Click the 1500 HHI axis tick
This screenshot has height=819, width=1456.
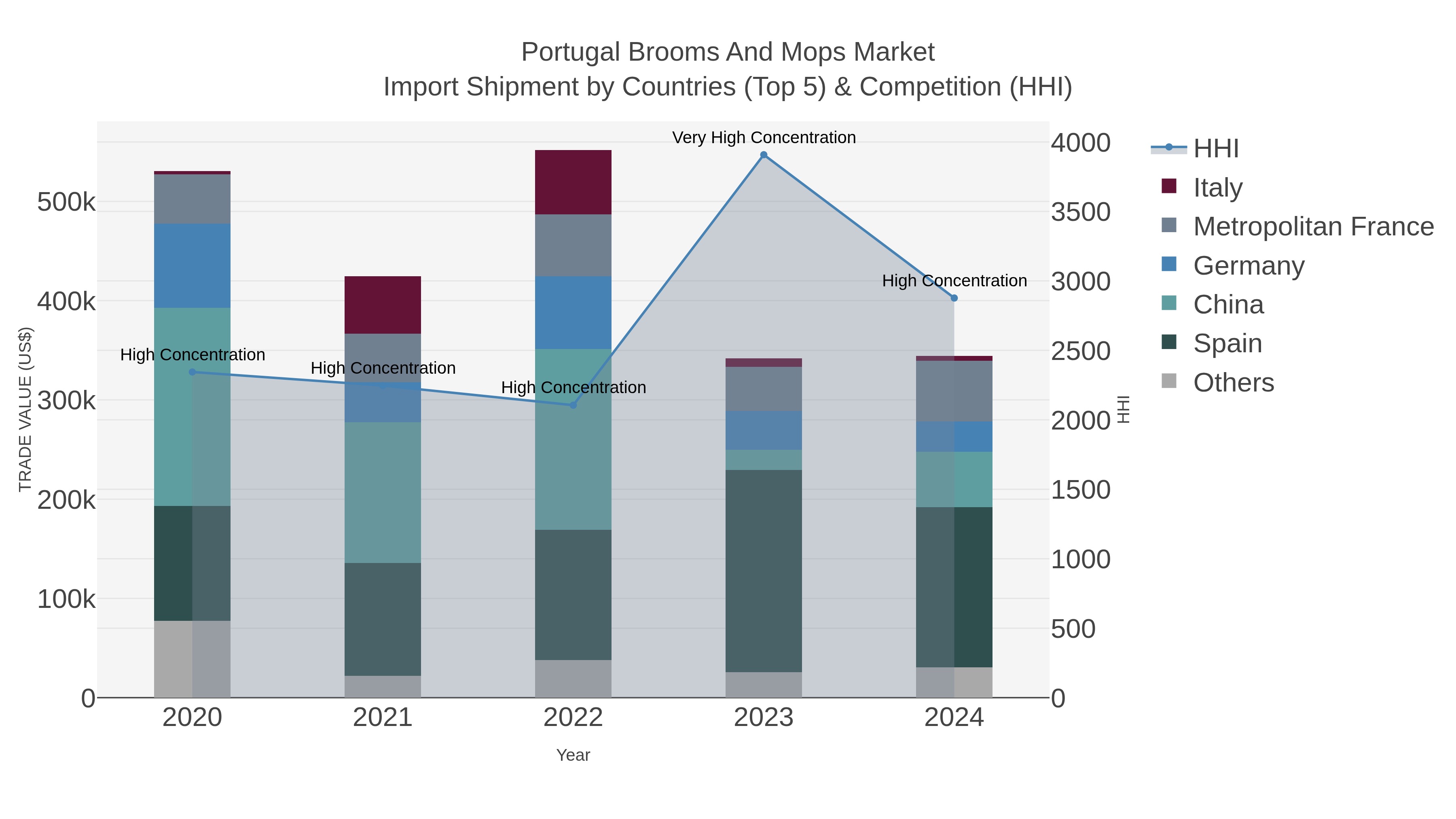point(1081,489)
